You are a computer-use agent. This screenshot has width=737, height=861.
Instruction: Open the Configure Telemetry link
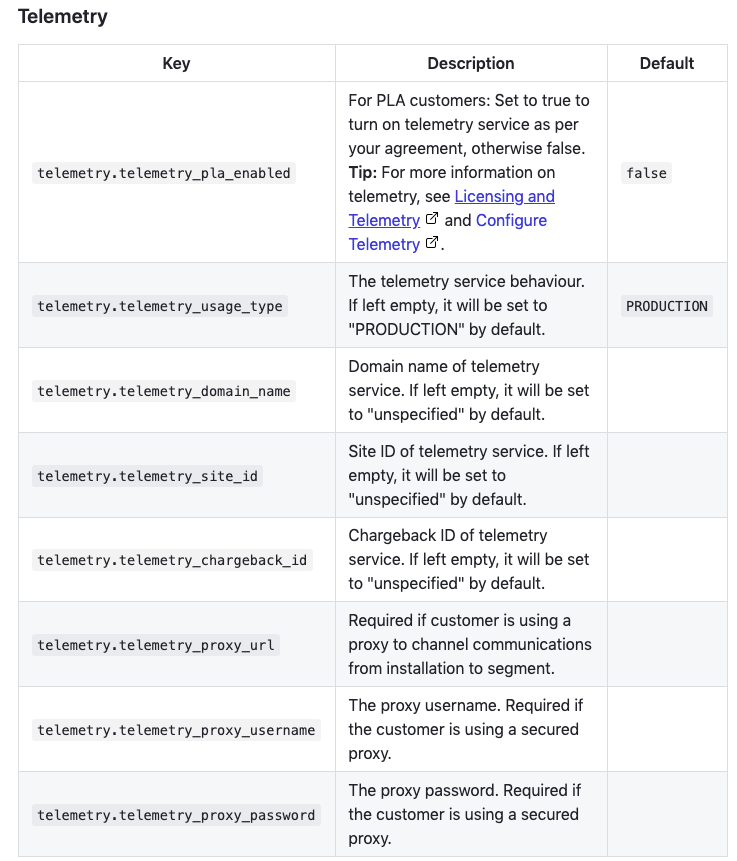coord(511,220)
